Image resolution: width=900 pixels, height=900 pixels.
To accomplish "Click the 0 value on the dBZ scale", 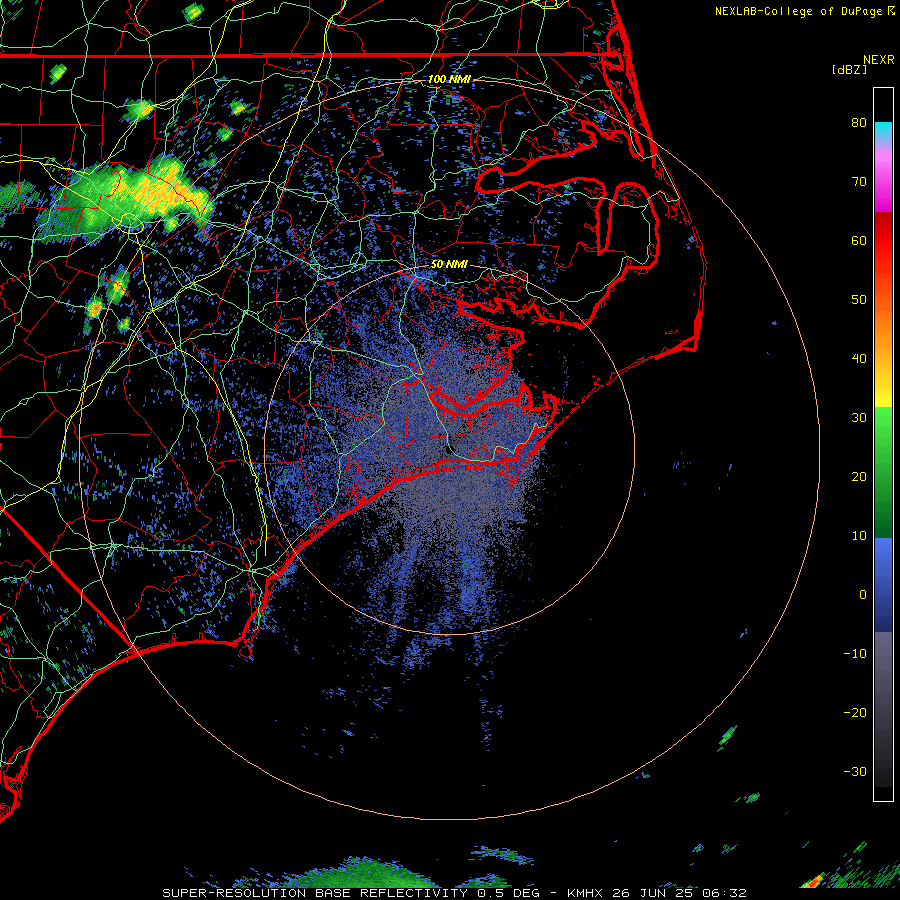I will coord(863,595).
